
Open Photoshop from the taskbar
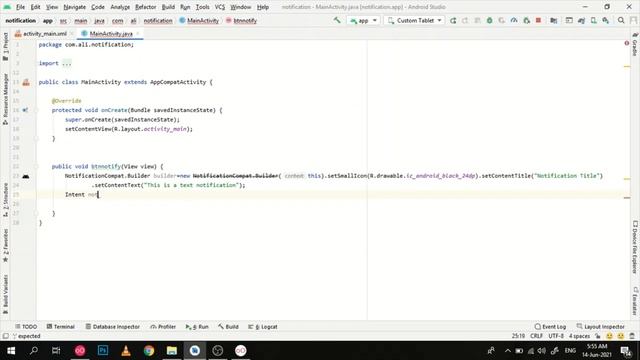103,350
